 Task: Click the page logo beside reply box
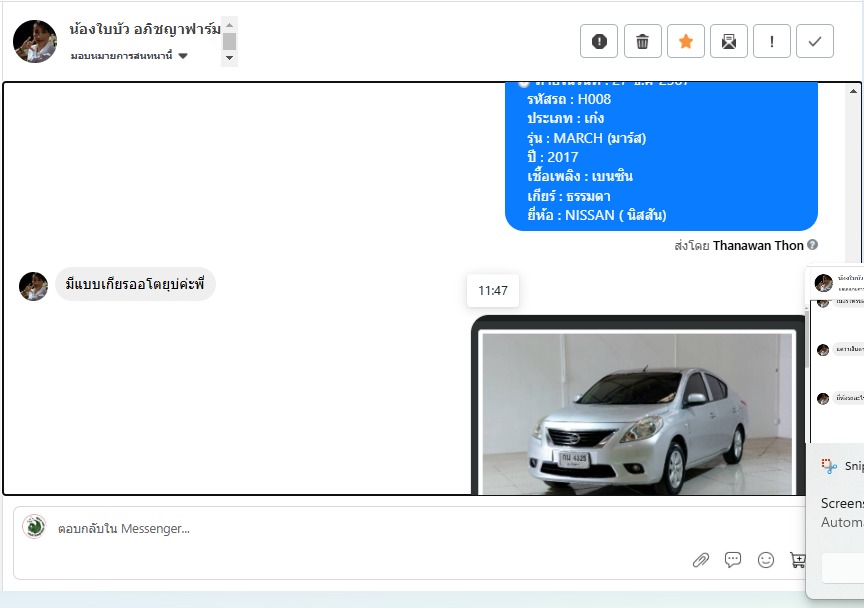pyautogui.click(x=34, y=527)
